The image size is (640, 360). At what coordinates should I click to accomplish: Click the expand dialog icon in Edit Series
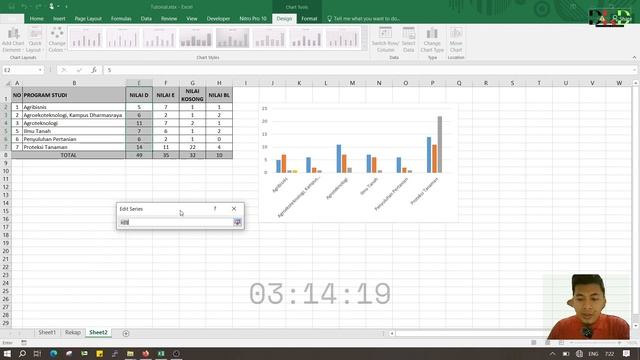(x=237, y=222)
